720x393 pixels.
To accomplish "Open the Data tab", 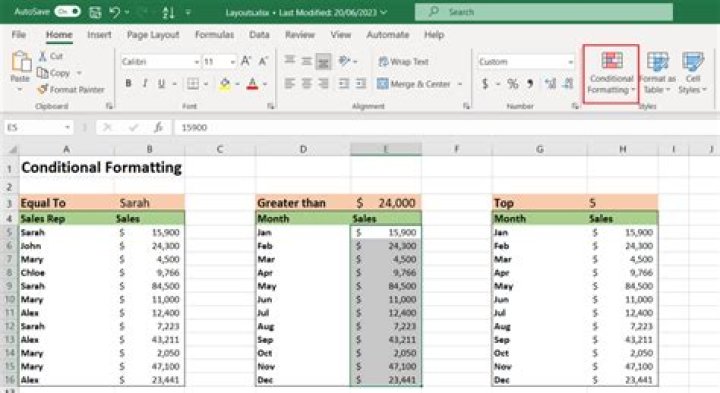I will (x=259, y=34).
